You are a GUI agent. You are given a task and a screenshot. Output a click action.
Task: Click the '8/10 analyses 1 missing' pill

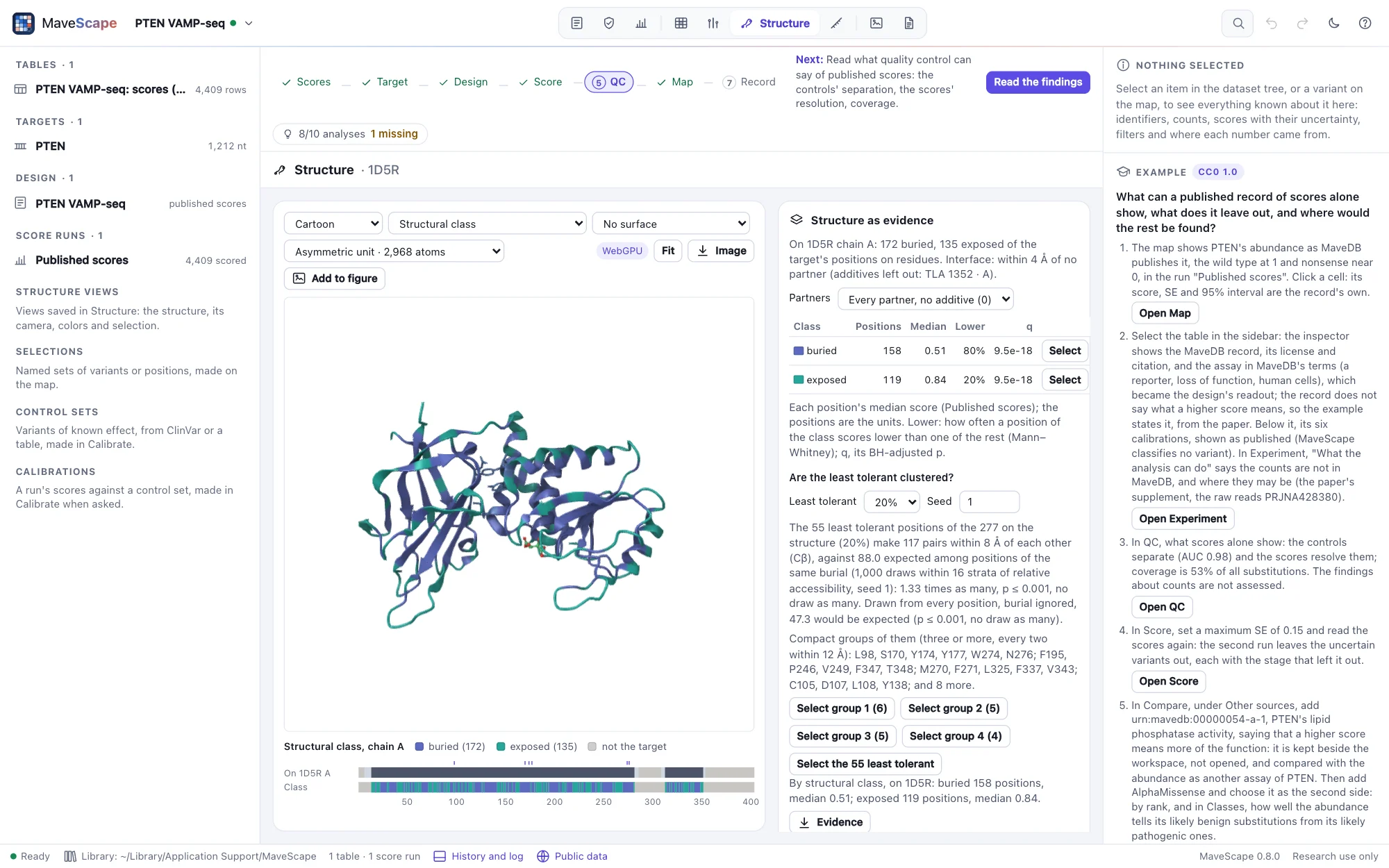point(350,134)
